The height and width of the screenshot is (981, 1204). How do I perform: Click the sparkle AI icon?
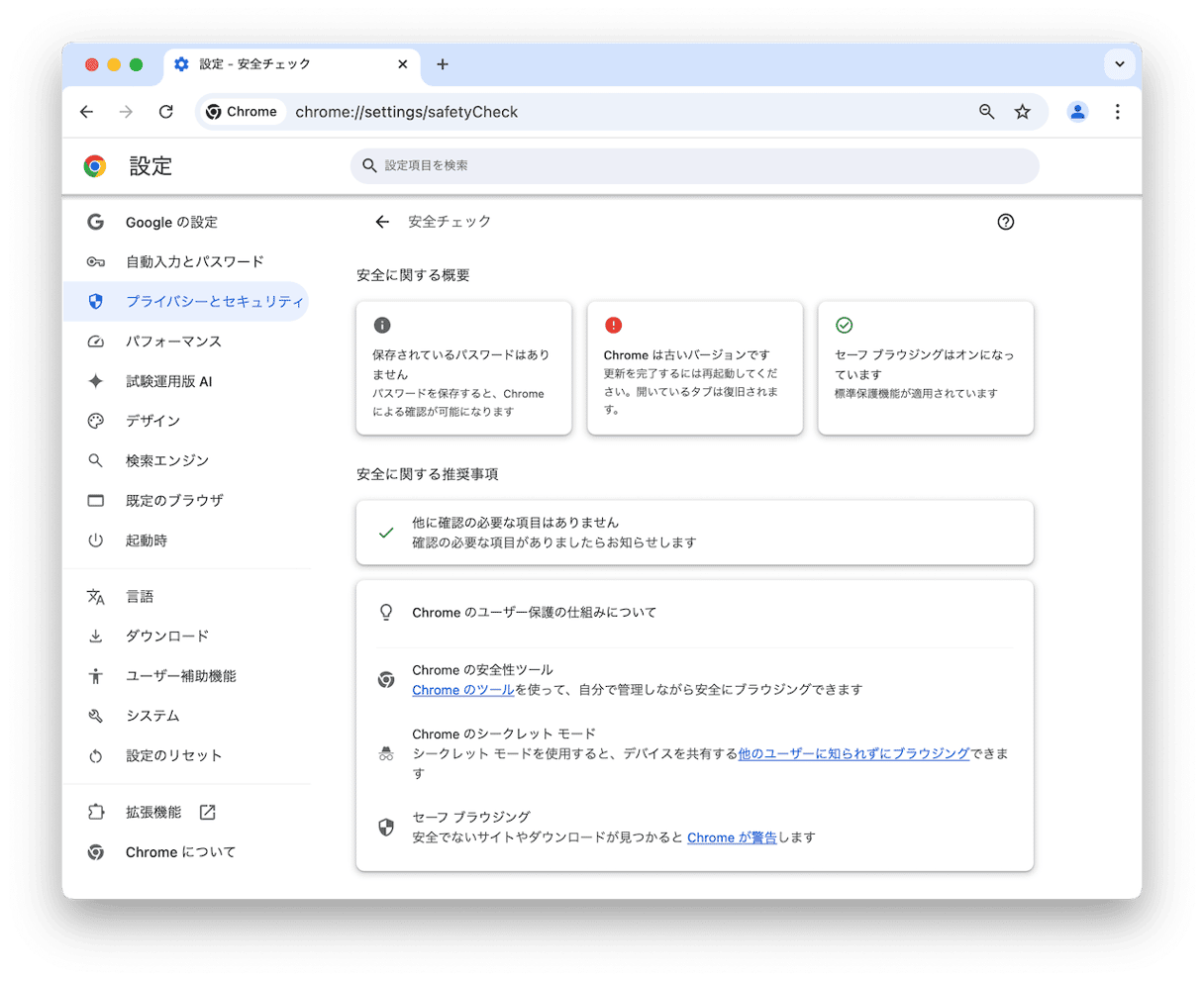tap(95, 381)
